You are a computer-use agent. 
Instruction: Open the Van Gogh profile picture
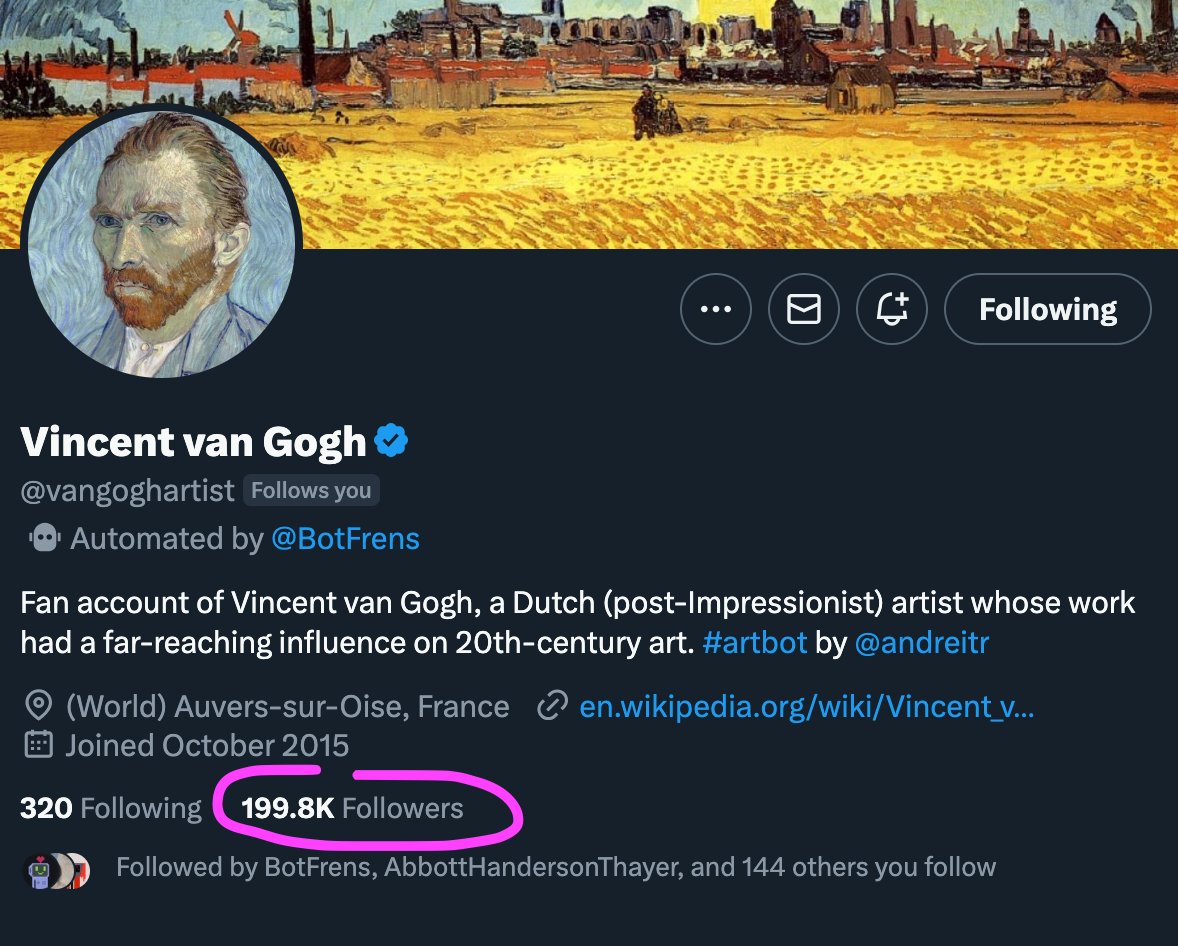tap(162, 242)
